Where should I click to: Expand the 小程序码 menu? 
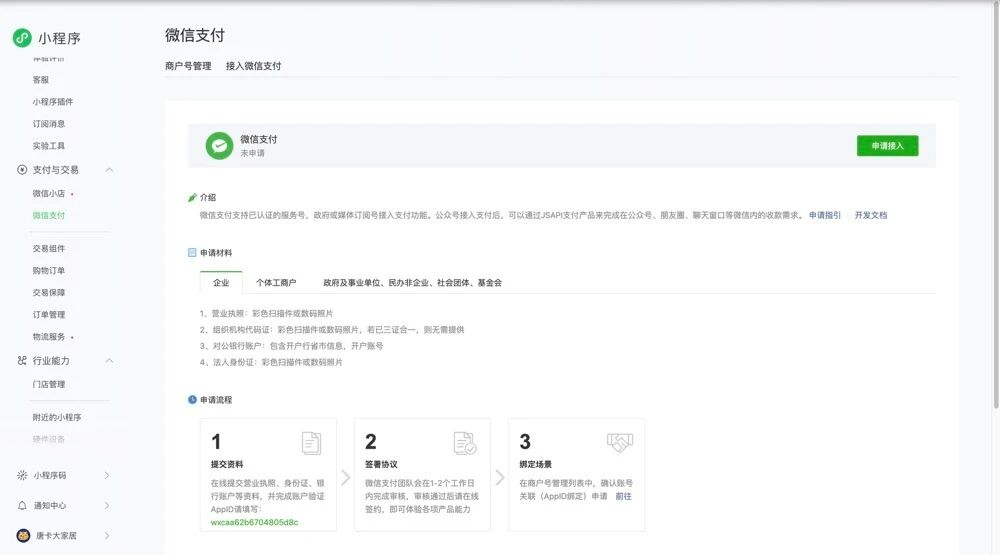coord(107,475)
